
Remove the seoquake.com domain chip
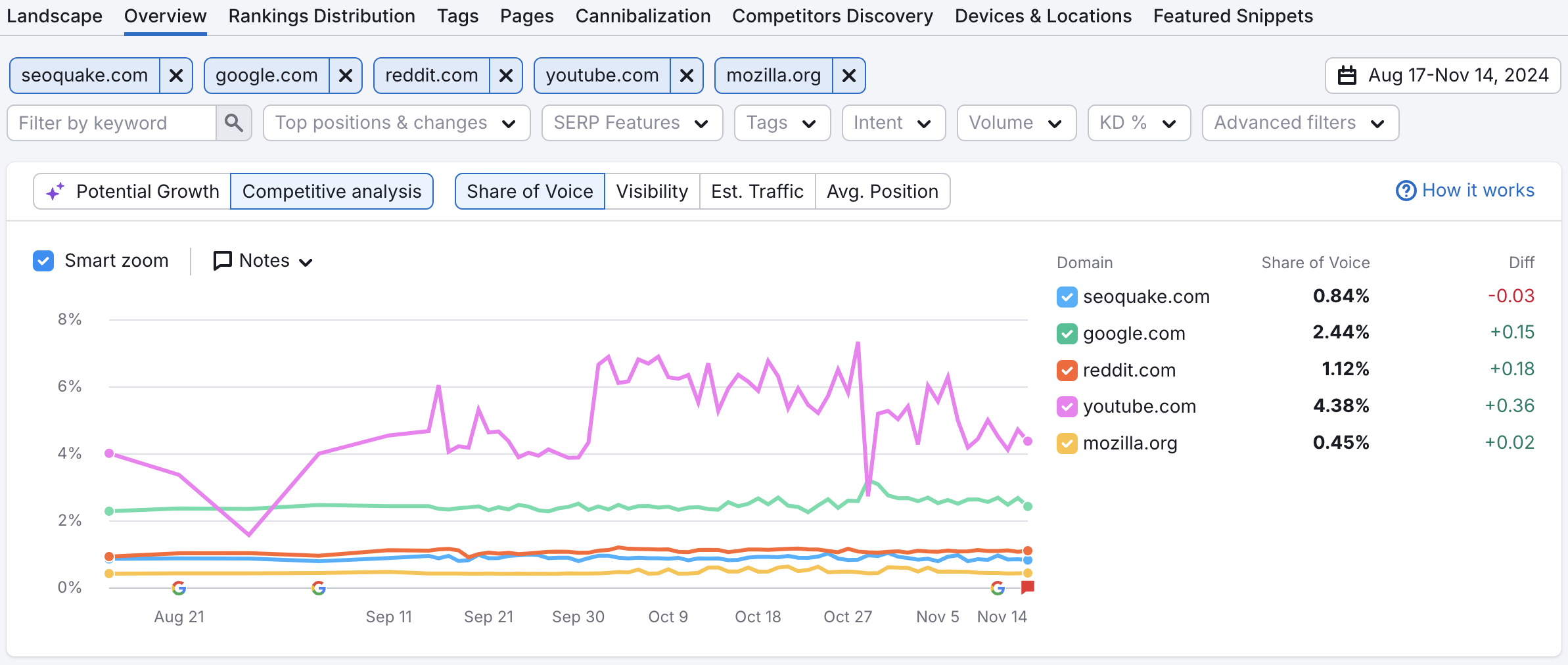[176, 76]
